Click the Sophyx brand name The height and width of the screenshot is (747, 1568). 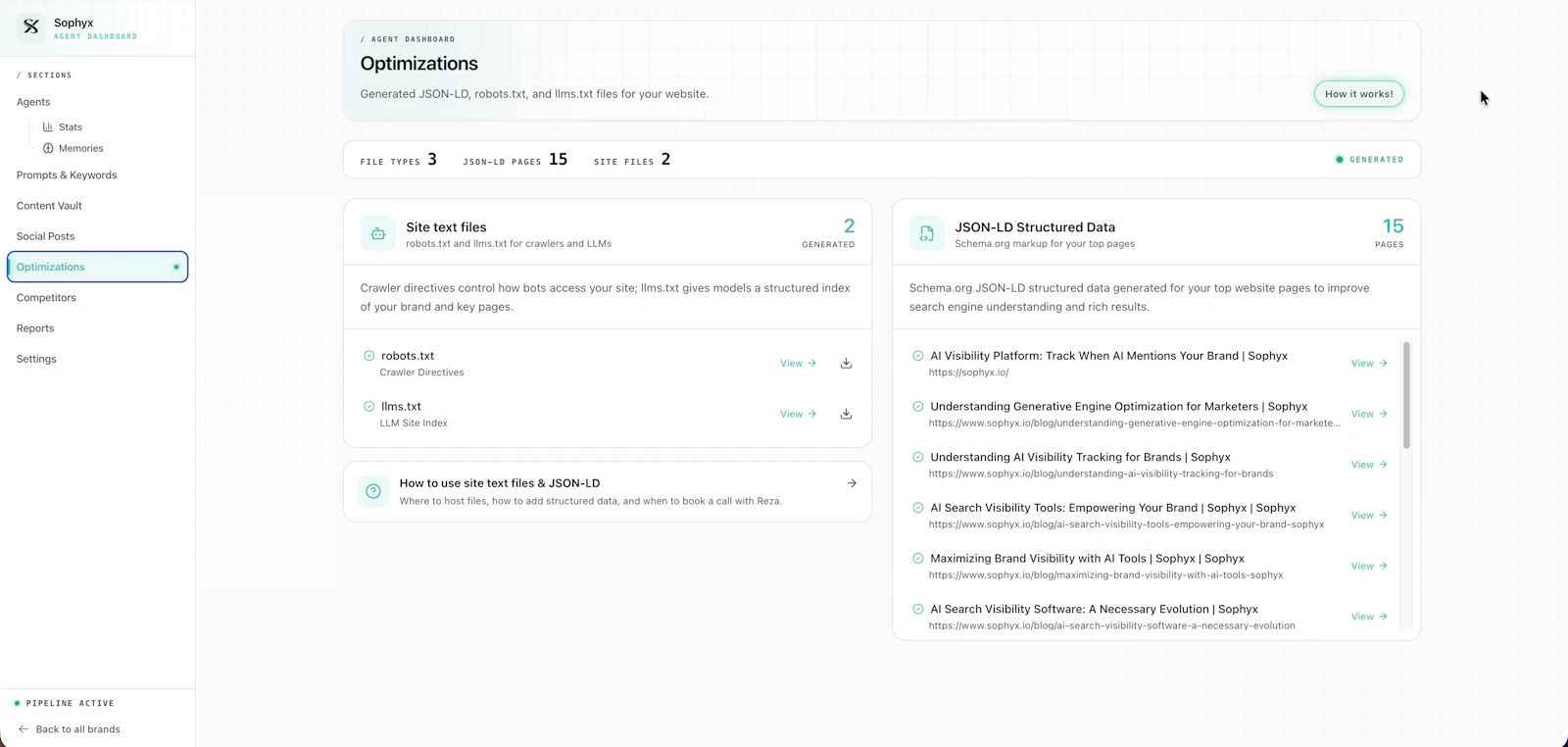[73, 23]
